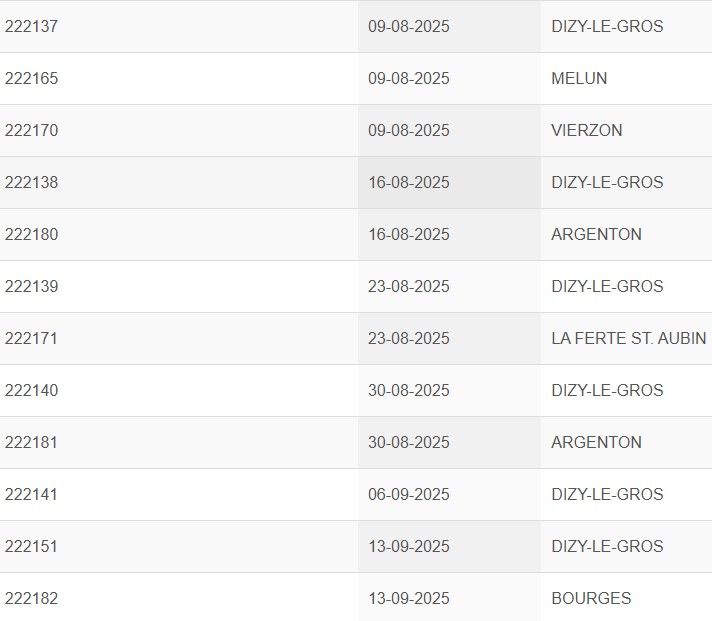Click the 09-08-2025 date in row 222165
This screenshot has width=712, height=621.
tap(409, 79)
